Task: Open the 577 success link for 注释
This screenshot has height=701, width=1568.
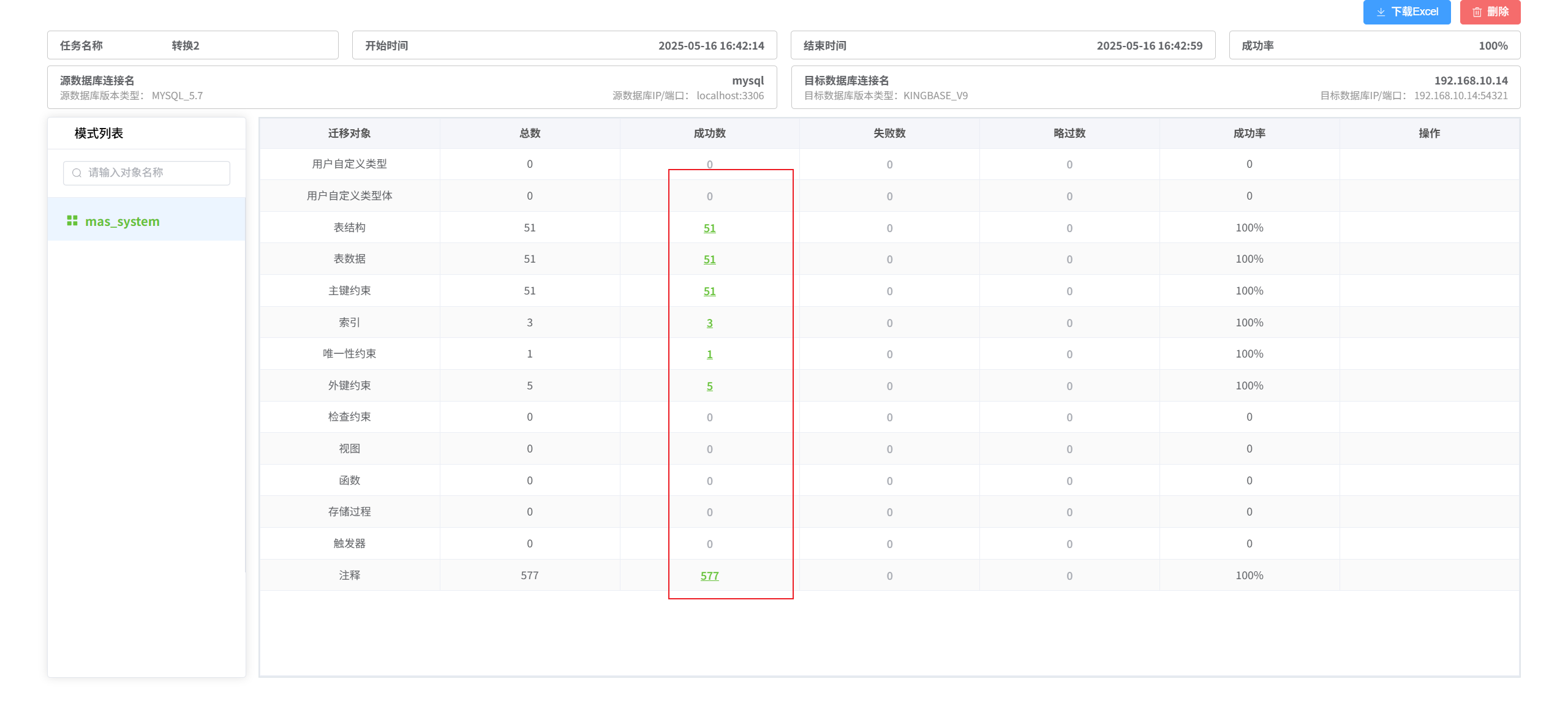Action: (709, 575)
